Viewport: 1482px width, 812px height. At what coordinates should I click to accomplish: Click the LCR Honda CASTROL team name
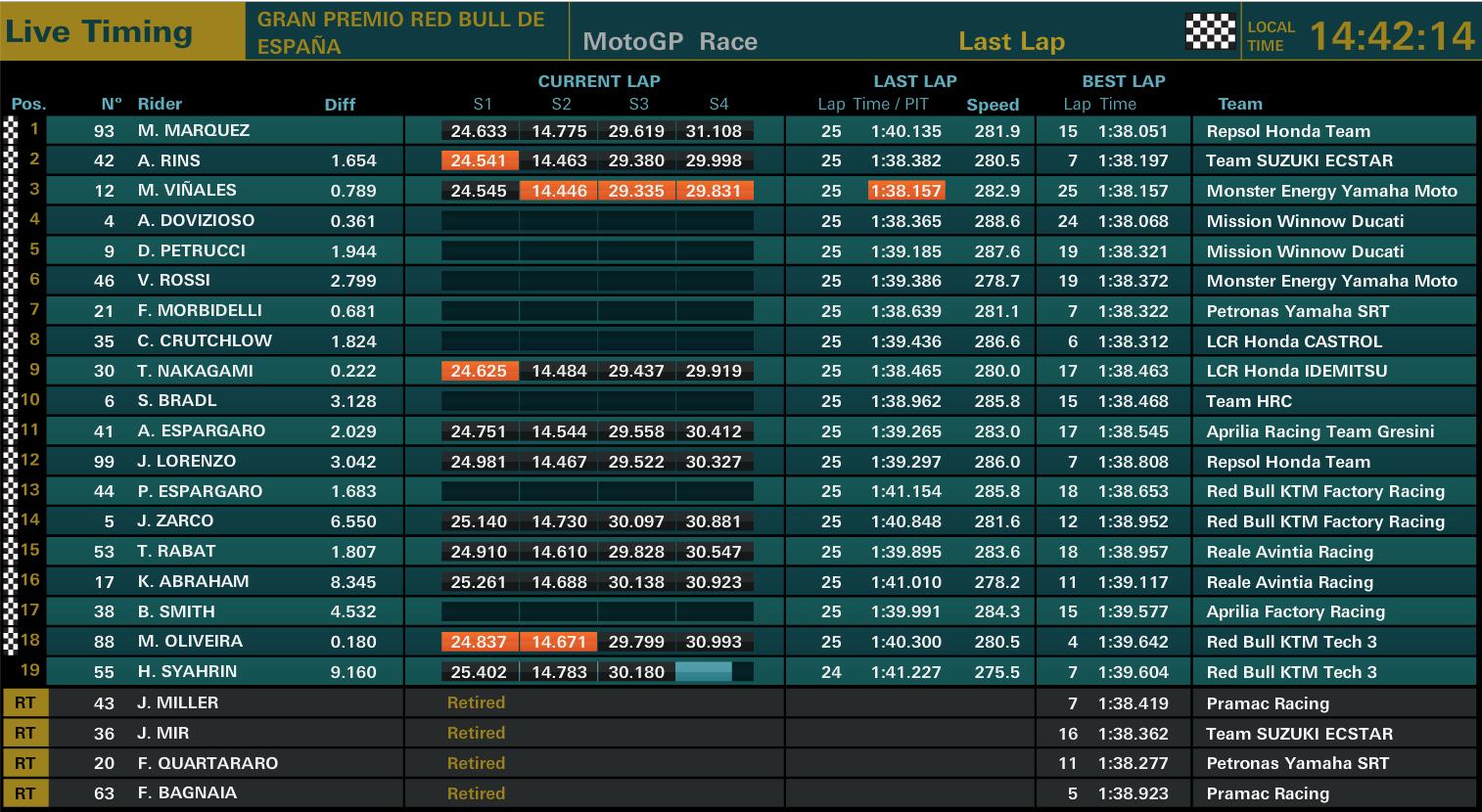(x=1294, y=340)
